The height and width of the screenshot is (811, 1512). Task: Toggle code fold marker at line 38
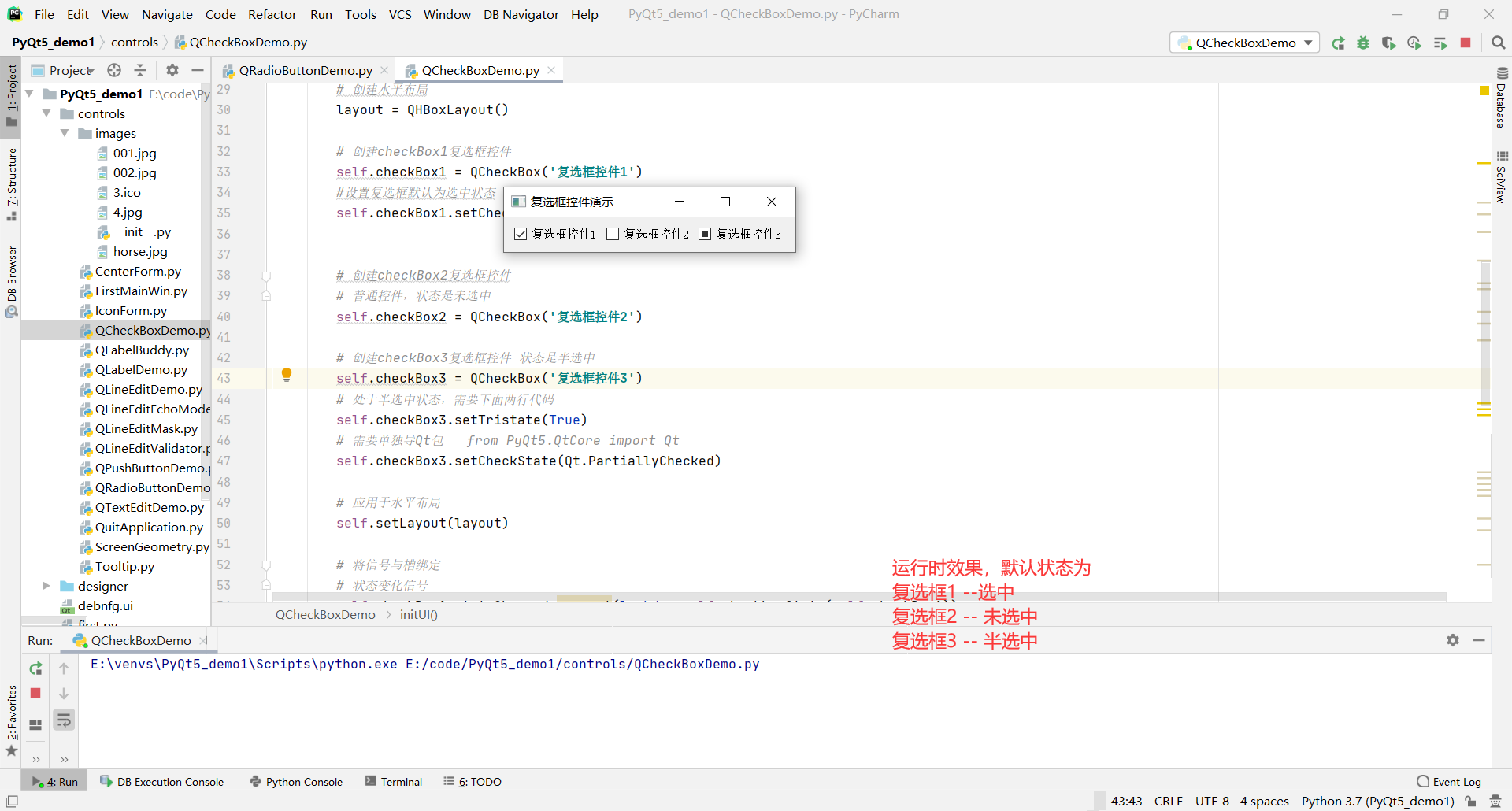(x=266, y=276)
